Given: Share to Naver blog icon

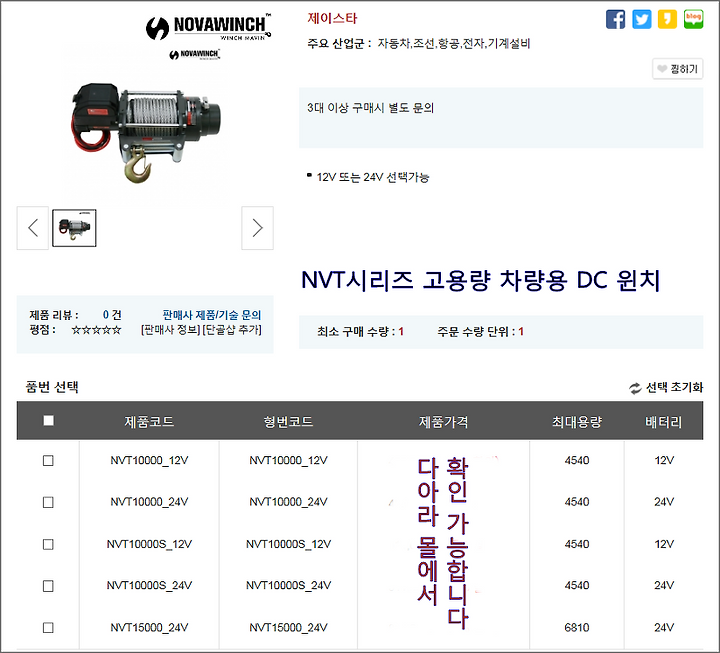Looking at the screenshot, I should coord(693,19).
